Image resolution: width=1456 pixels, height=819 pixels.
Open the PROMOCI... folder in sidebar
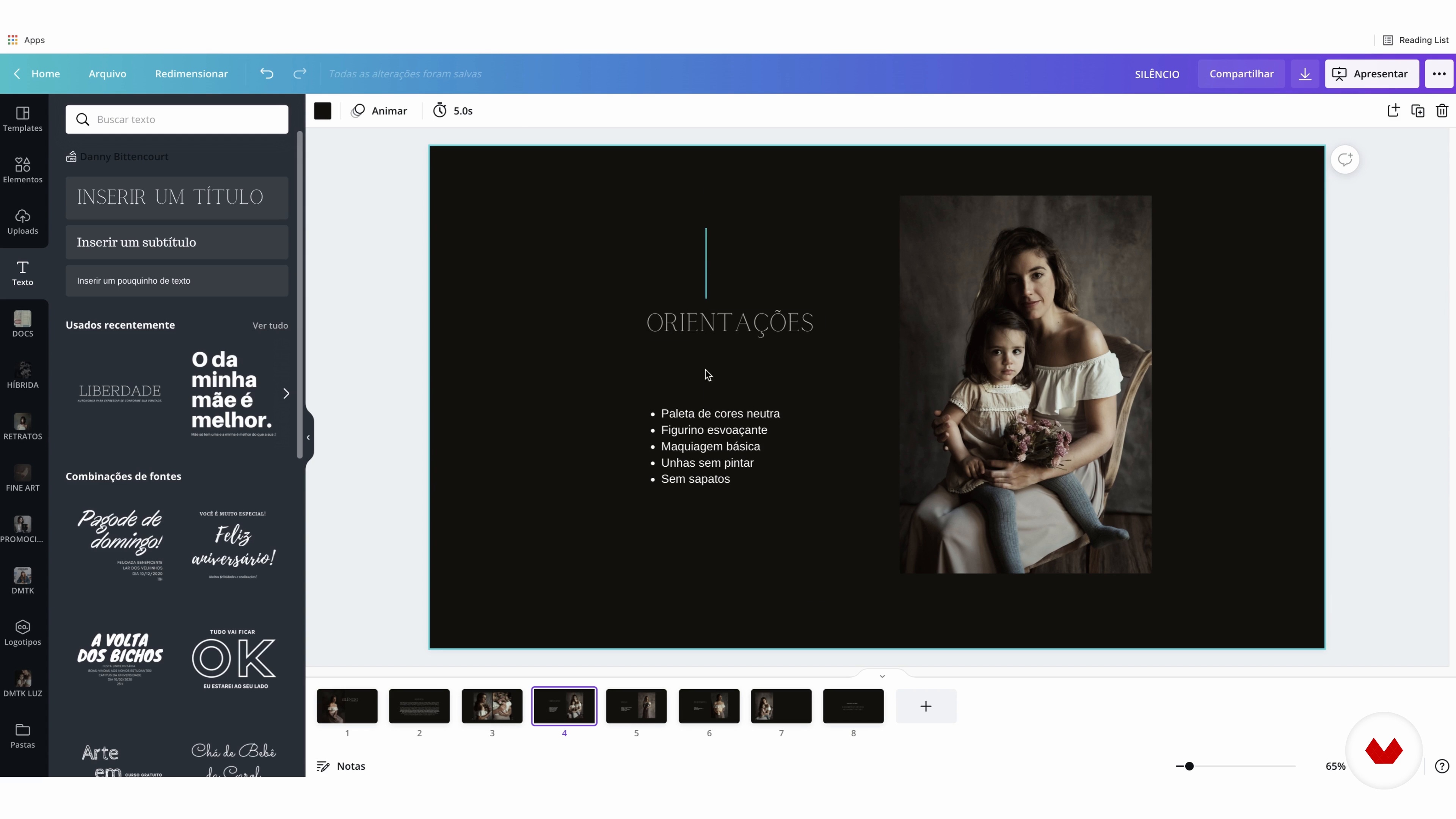click(23, 530)
